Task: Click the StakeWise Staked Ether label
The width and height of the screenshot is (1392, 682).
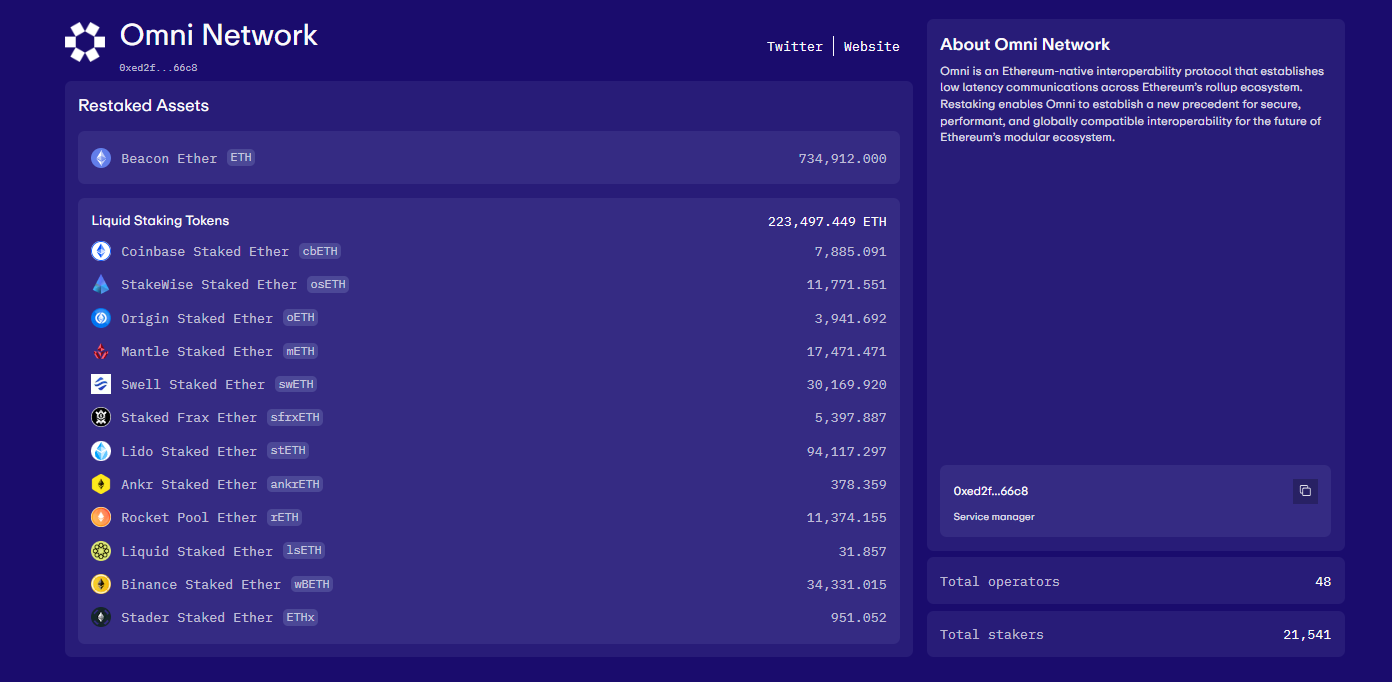Action: tap(209, 284)
